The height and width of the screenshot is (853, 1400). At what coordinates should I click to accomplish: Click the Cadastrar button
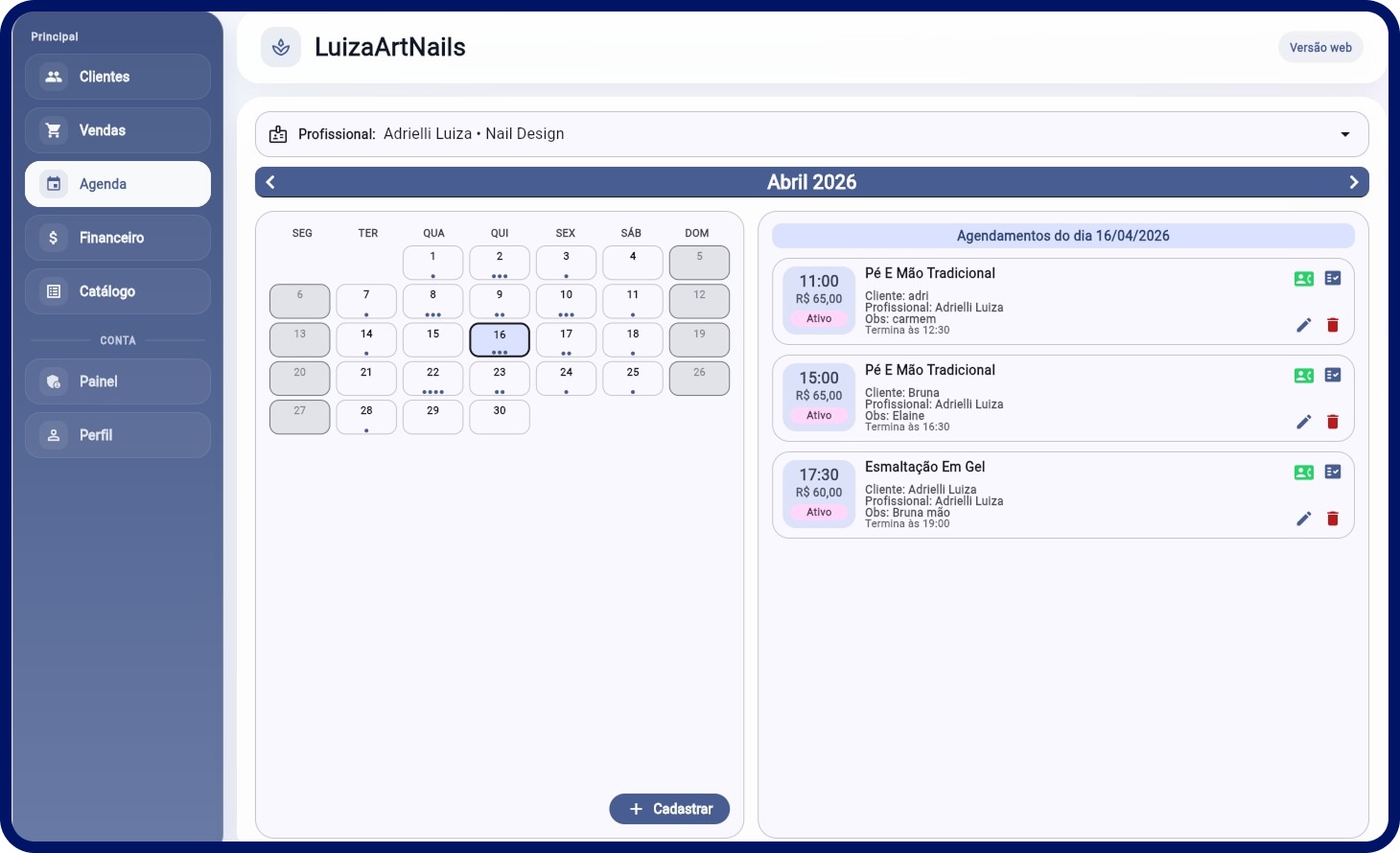coord(669,809)
